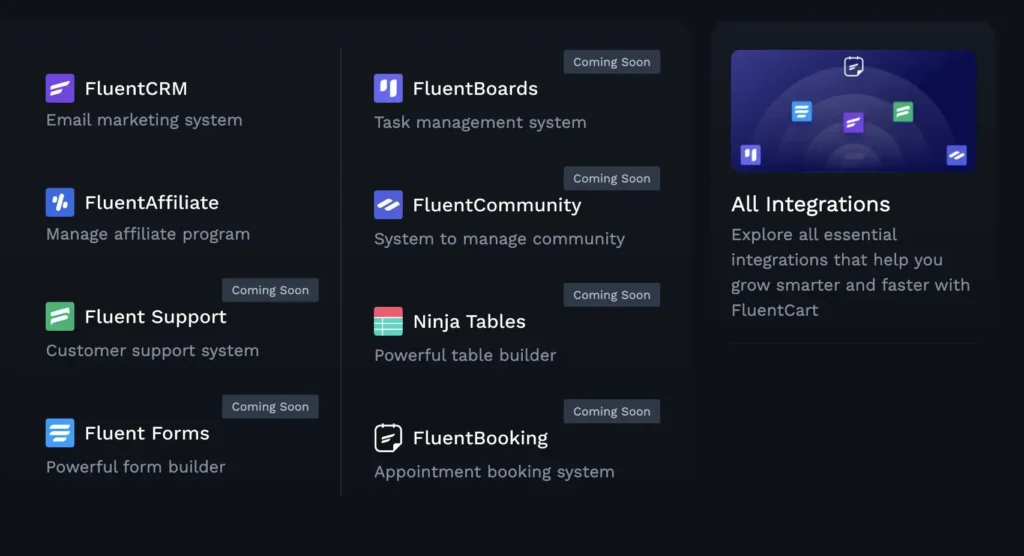
Task: Click the blue Fluent Forms icon
Action: (x=60, y=433)
